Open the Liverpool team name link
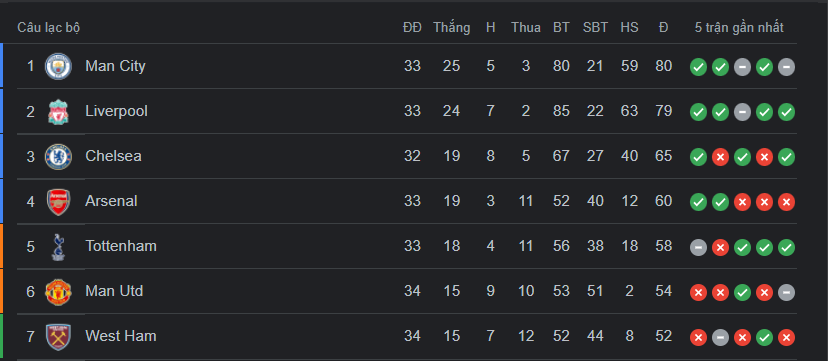This screenshot has height=361, width=828. (x=116, y=111)
